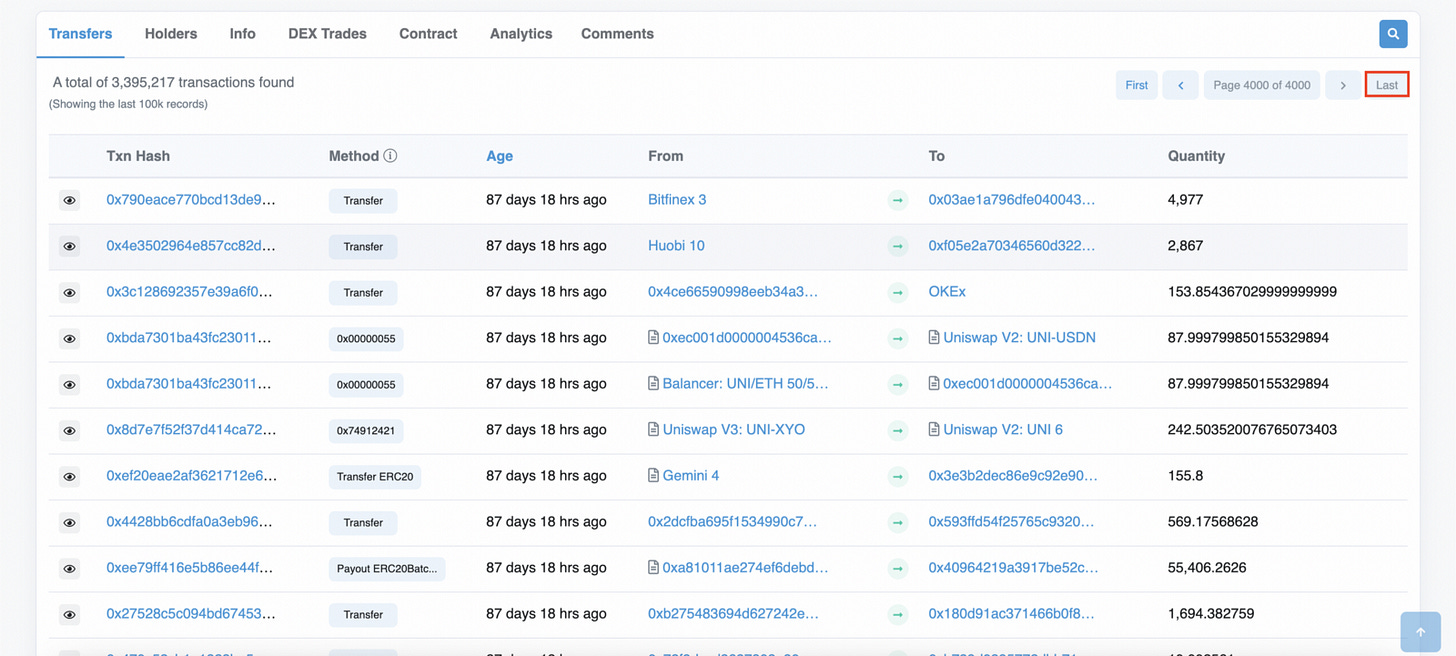This screenshot has width=1456, height=656.
Task: Click contract icon beside Uniswap V2: UNI 6
Action: click(934, 430)
